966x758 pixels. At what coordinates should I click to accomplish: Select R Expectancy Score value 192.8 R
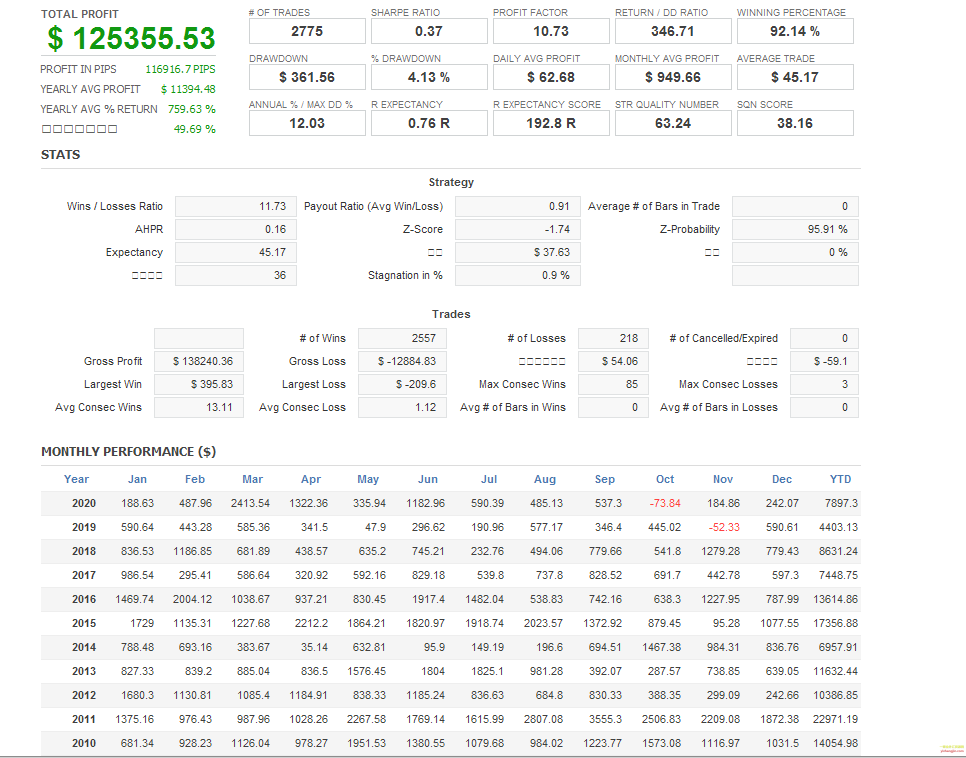coord(551,123)
